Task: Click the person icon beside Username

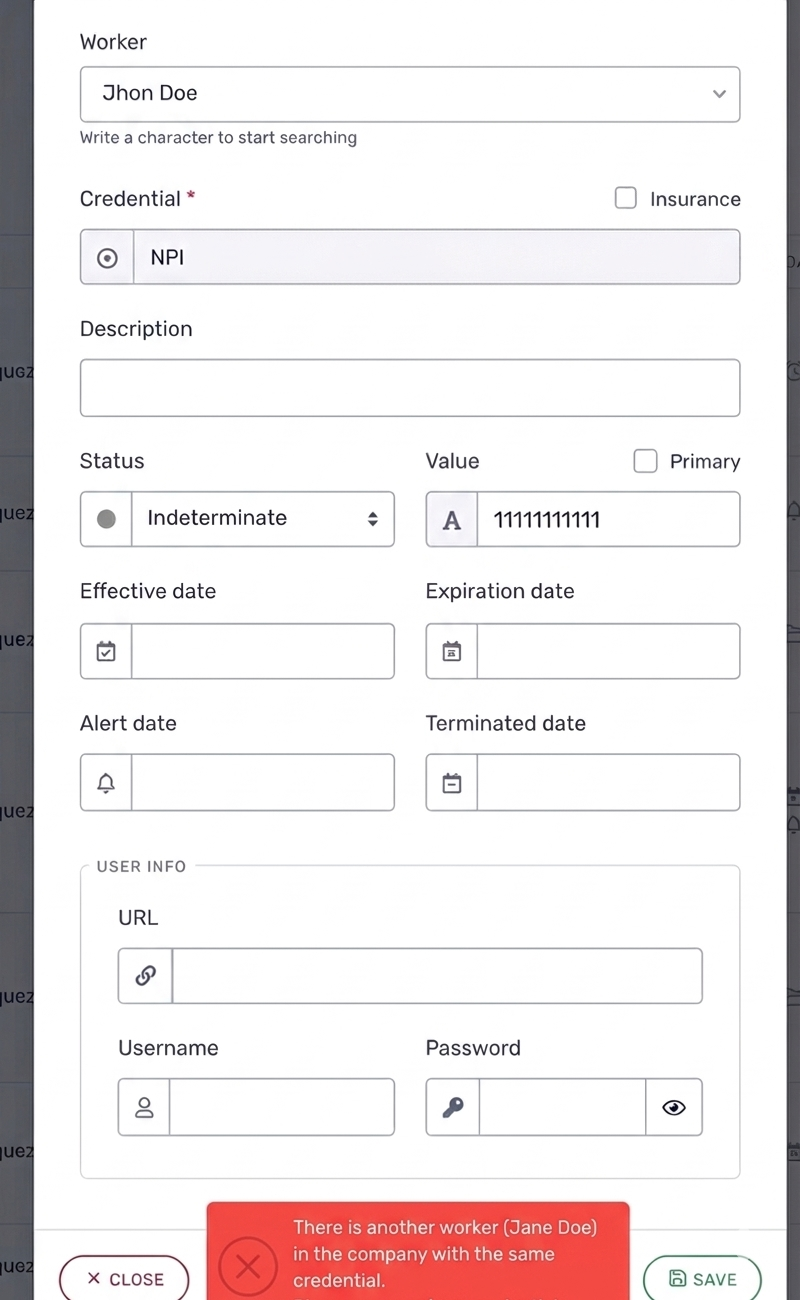Action: click(x=144, y=1107)
